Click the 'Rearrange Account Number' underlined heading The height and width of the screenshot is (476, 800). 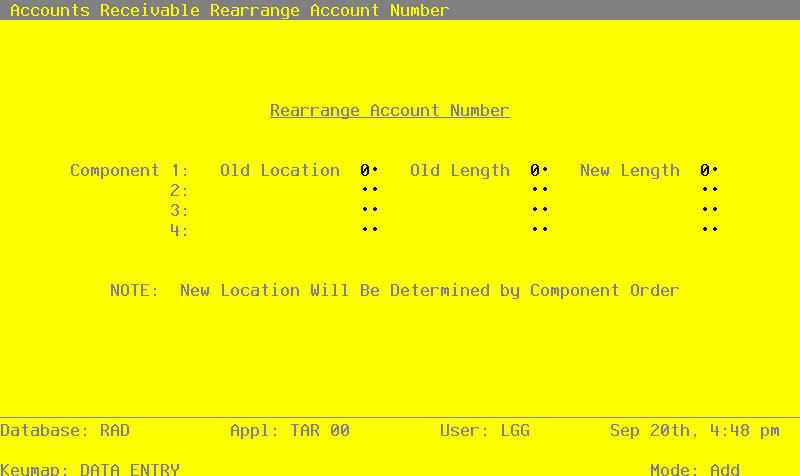[390, 110]
